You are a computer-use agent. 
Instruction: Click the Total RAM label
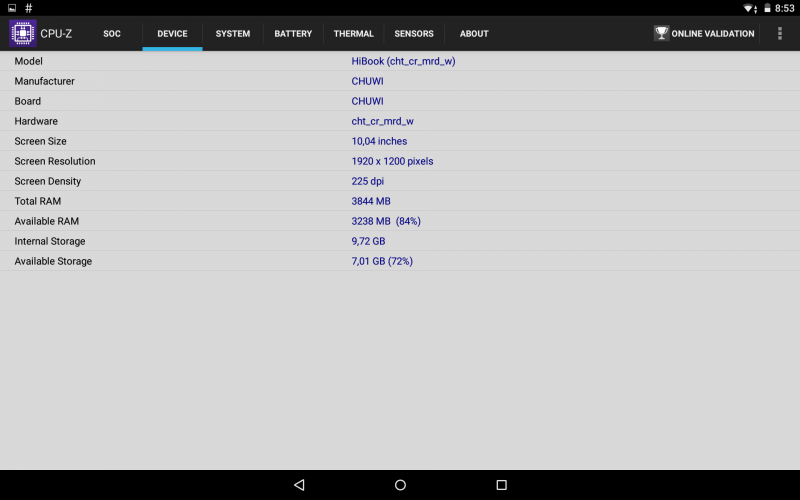[x=38, y=201]
